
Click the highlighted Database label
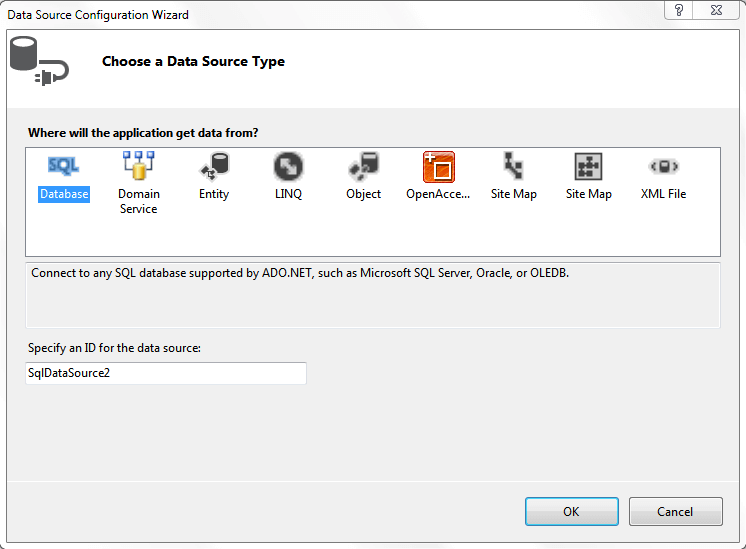pos(64,194)
